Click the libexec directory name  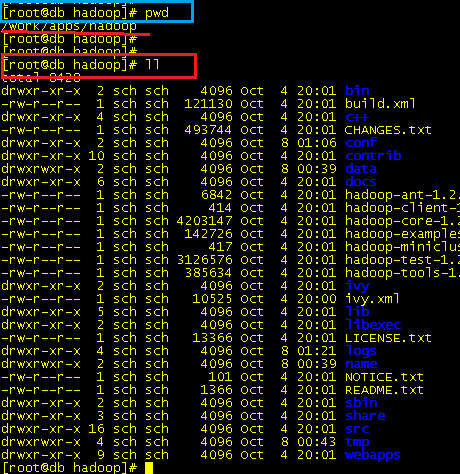(373, 325)
